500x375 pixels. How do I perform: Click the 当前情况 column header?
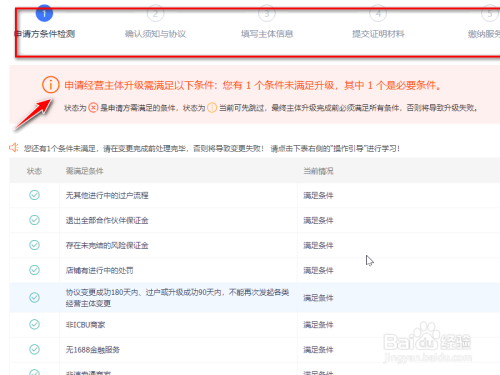[318, 171]
